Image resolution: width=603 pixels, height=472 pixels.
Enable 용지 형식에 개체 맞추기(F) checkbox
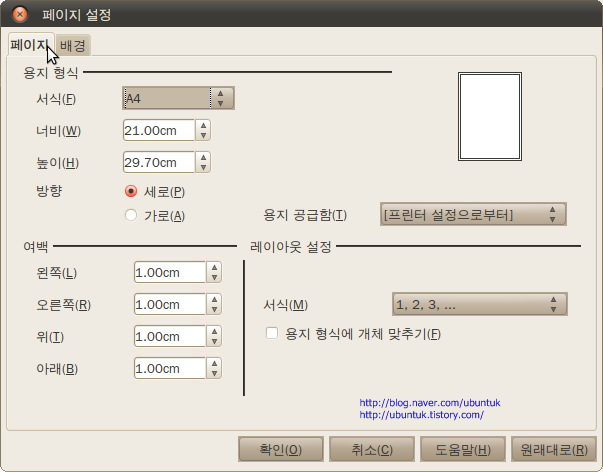coord(272,333)
